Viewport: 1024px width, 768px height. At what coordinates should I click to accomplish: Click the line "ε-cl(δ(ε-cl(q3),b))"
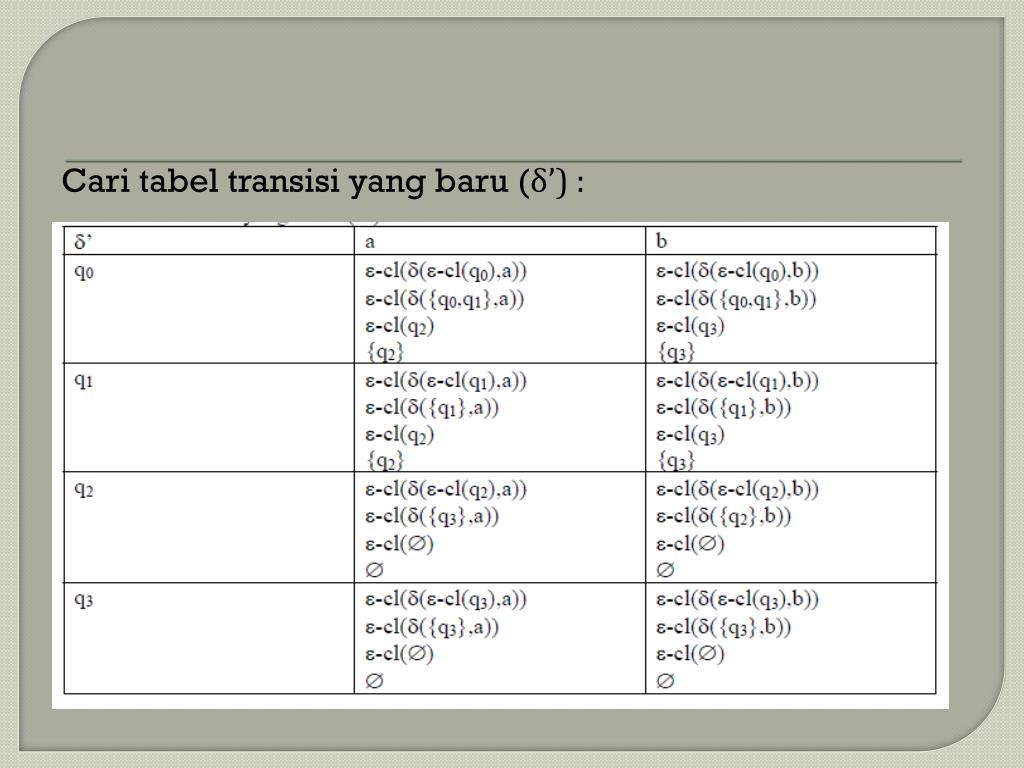click(x=737, y=600)
